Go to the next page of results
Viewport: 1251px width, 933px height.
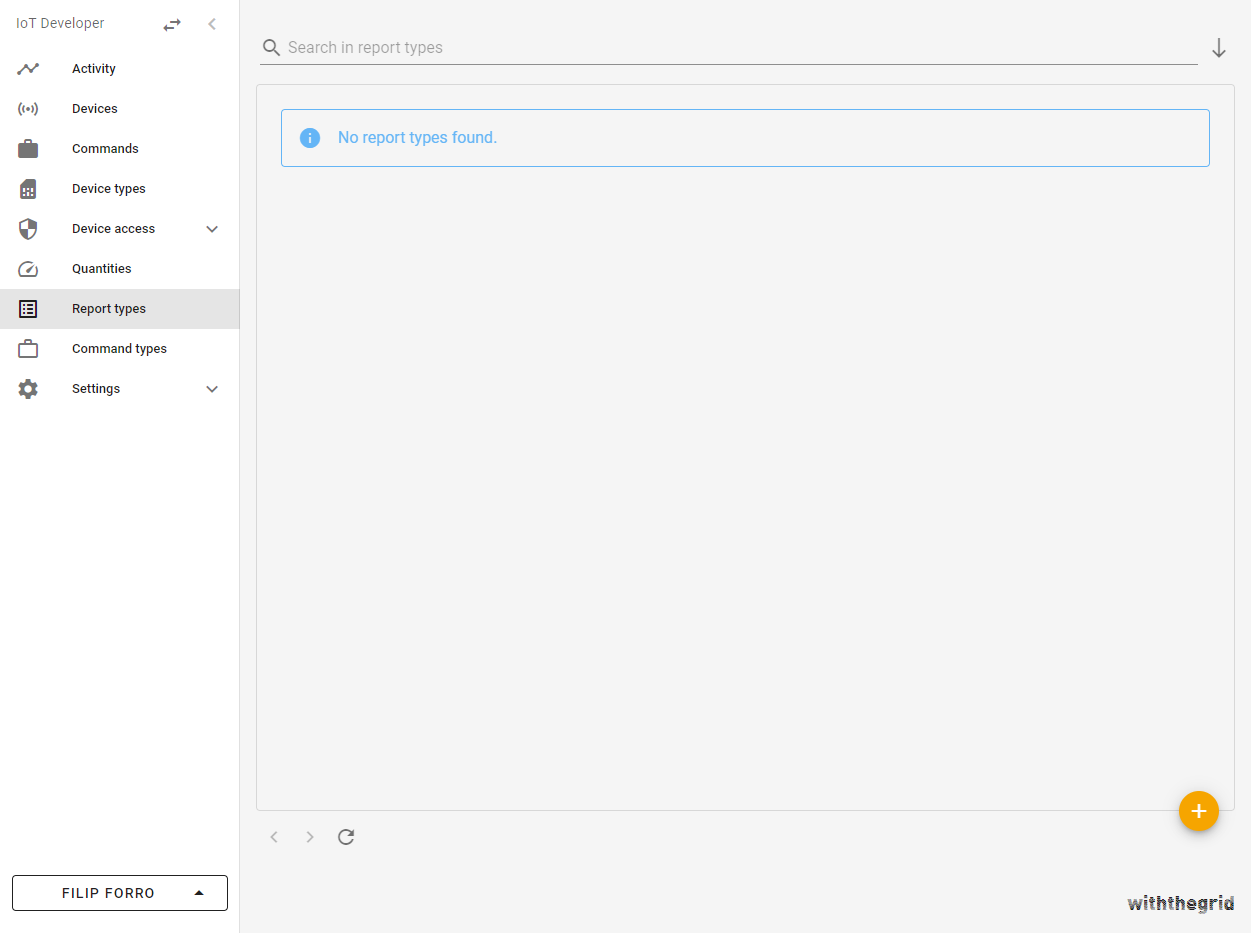tap(310, 837)
